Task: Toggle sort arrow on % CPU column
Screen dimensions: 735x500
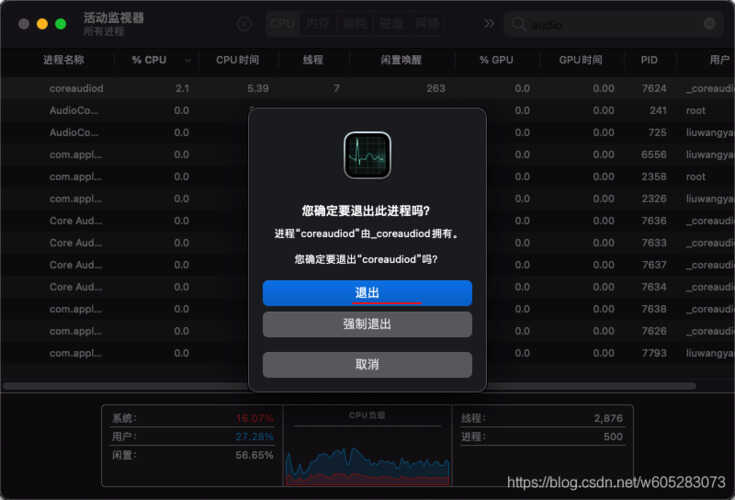Action: click(x=188, y=60)
